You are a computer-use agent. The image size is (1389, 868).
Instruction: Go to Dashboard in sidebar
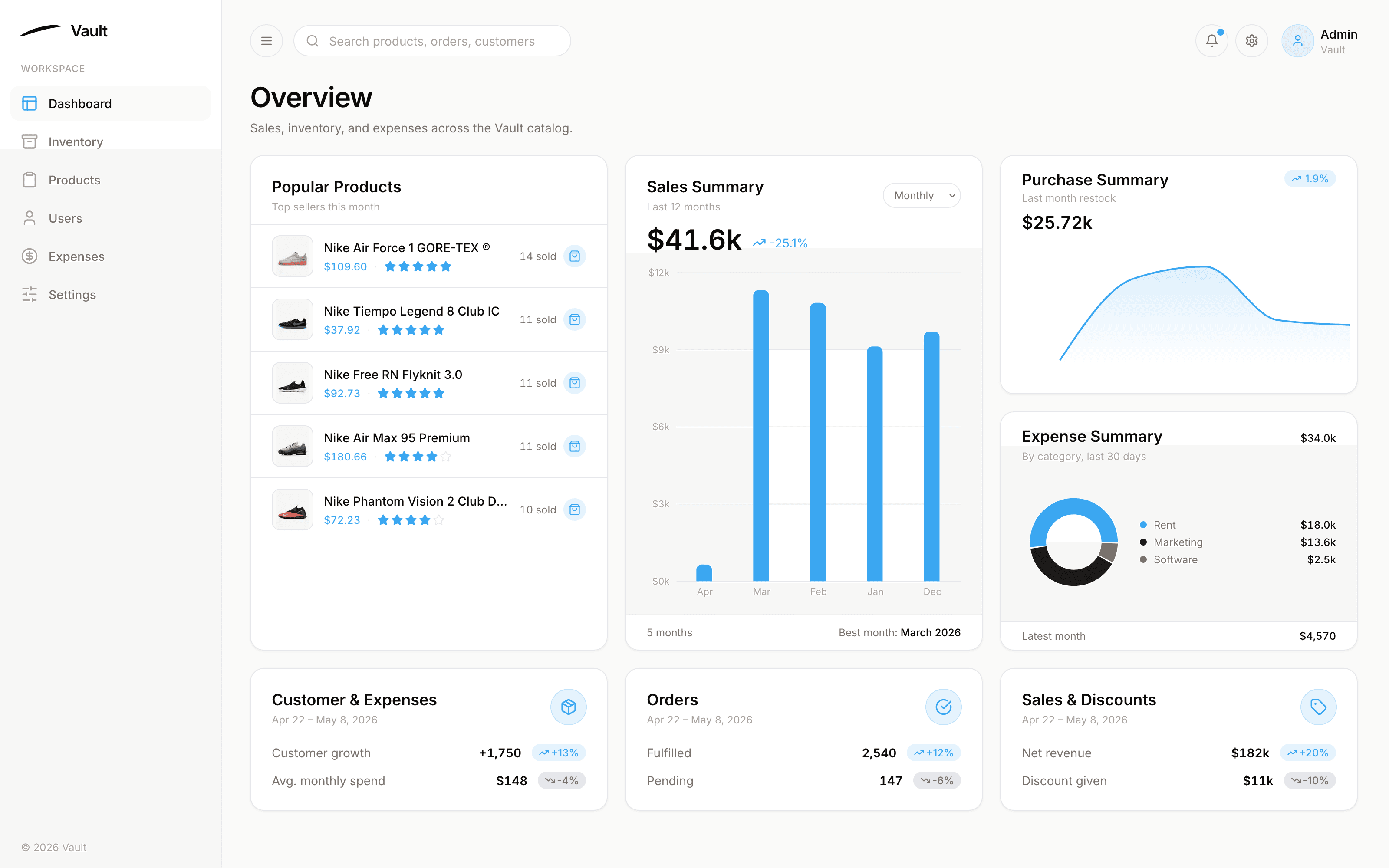click(111, 103)
